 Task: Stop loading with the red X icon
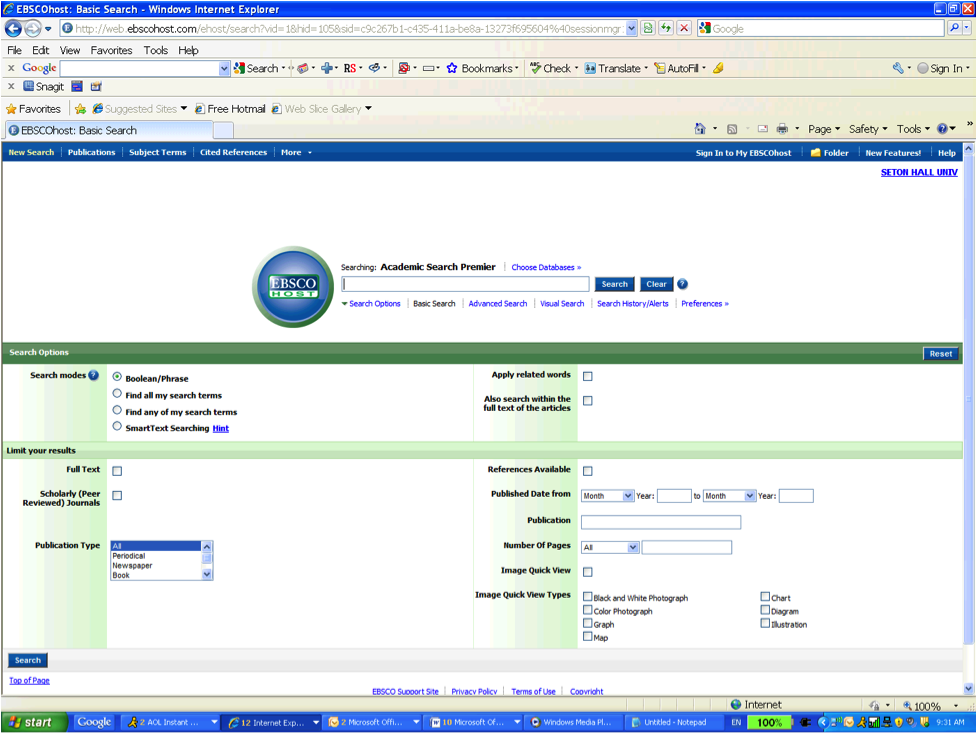pos(684,28)
